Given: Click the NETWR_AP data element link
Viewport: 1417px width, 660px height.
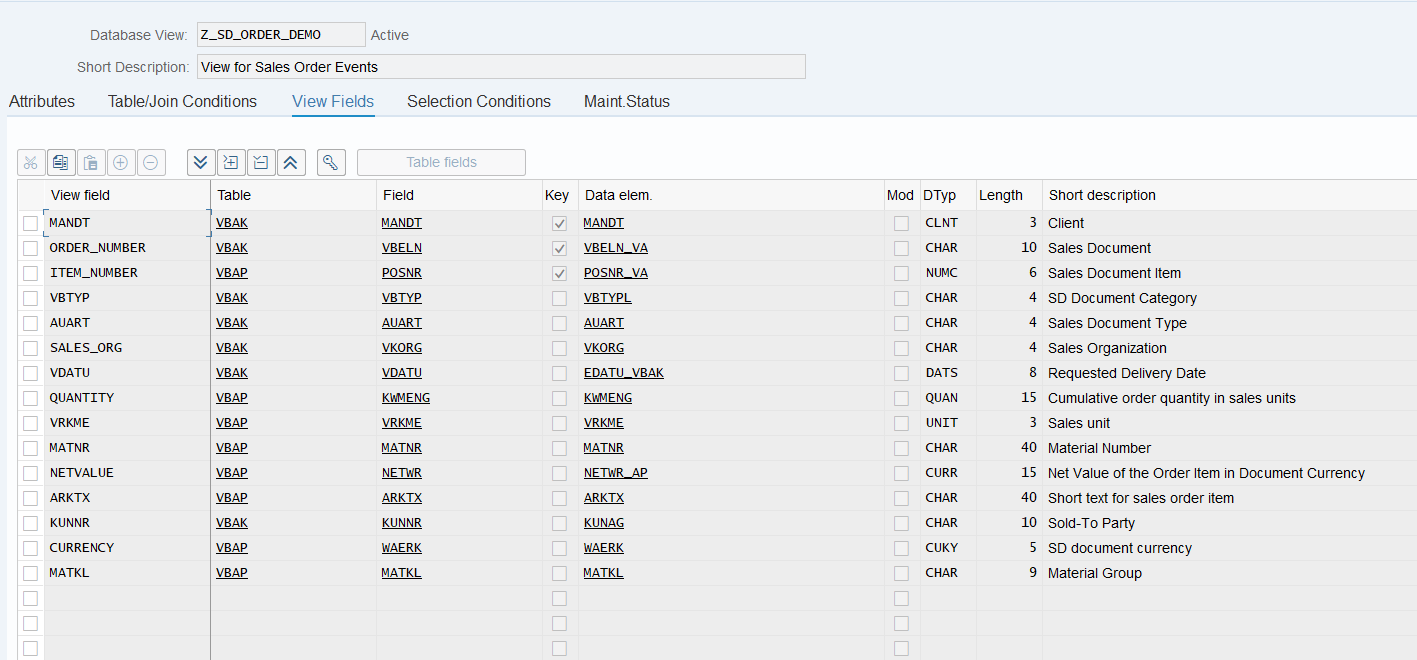Looking at the screenshot, I should click(616, 473).
